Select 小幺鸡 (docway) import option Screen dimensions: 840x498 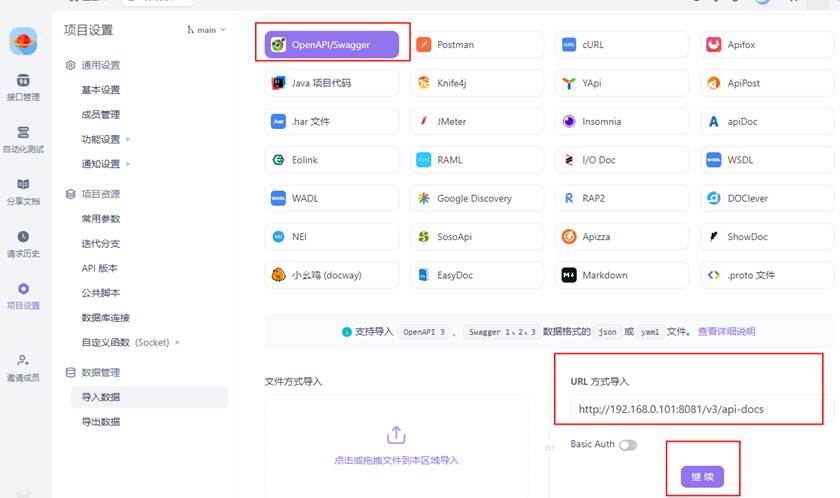click(332, 275)
